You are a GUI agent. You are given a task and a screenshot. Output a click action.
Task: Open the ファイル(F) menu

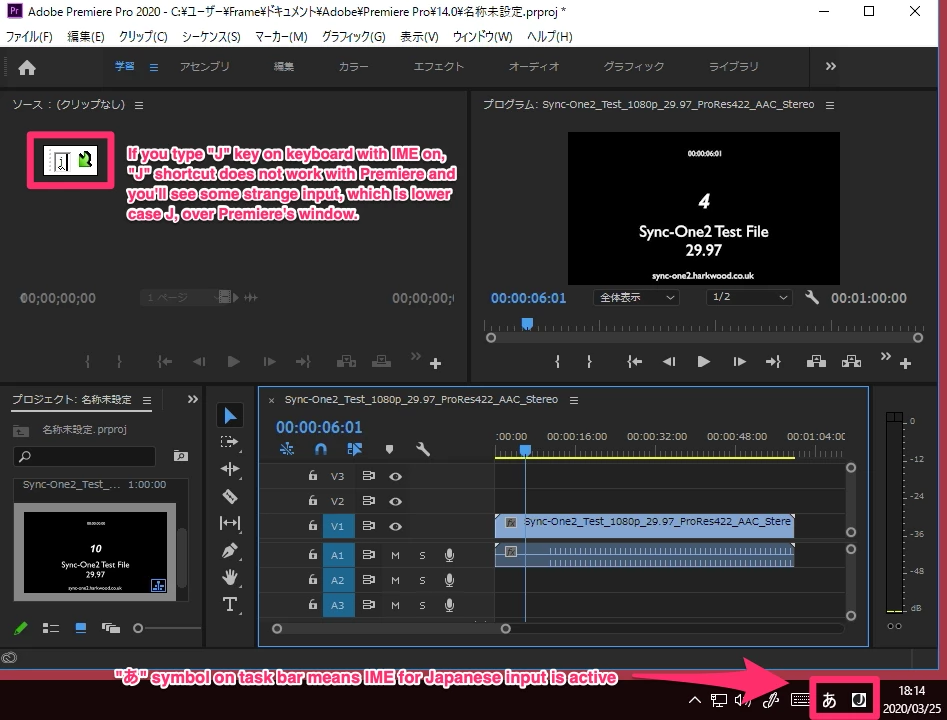[x=29, y=37]
